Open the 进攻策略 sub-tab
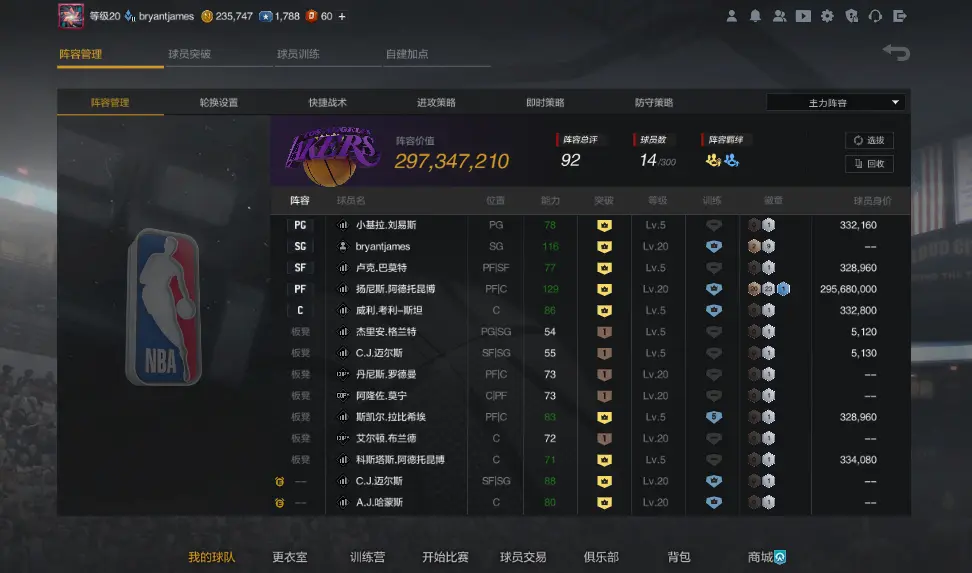972x573 pixels. [436, 102]
